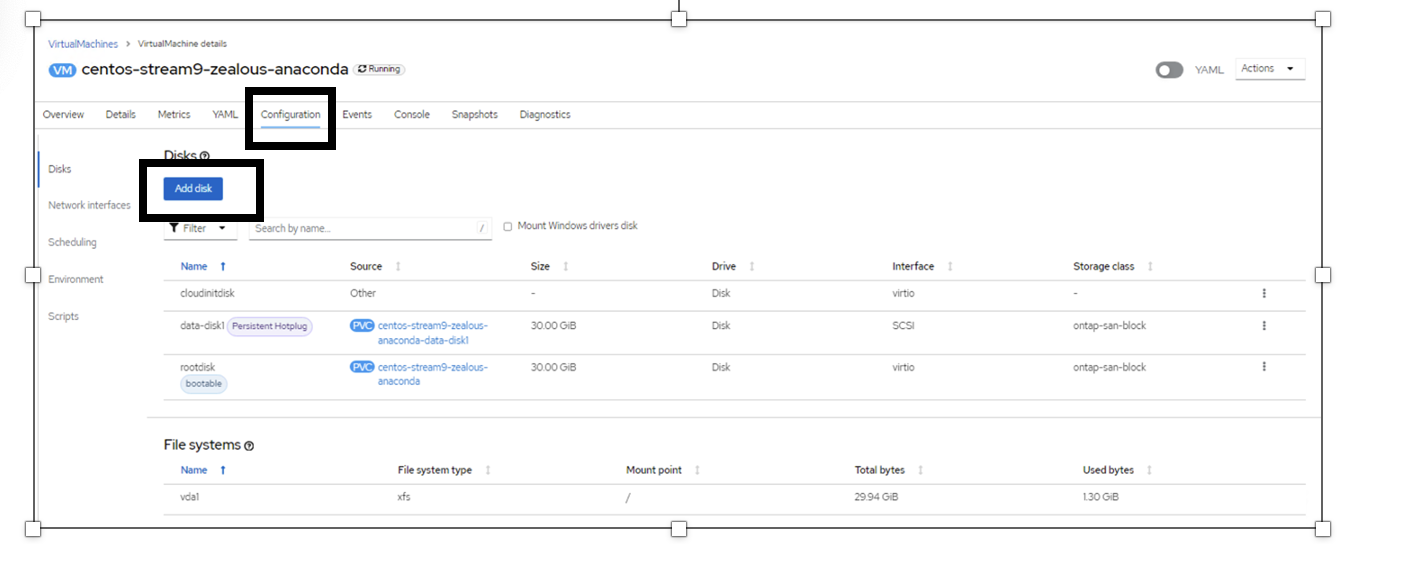Open the Disks help icon
Screen dimensions: 1408x564
[x=205, y=156]
